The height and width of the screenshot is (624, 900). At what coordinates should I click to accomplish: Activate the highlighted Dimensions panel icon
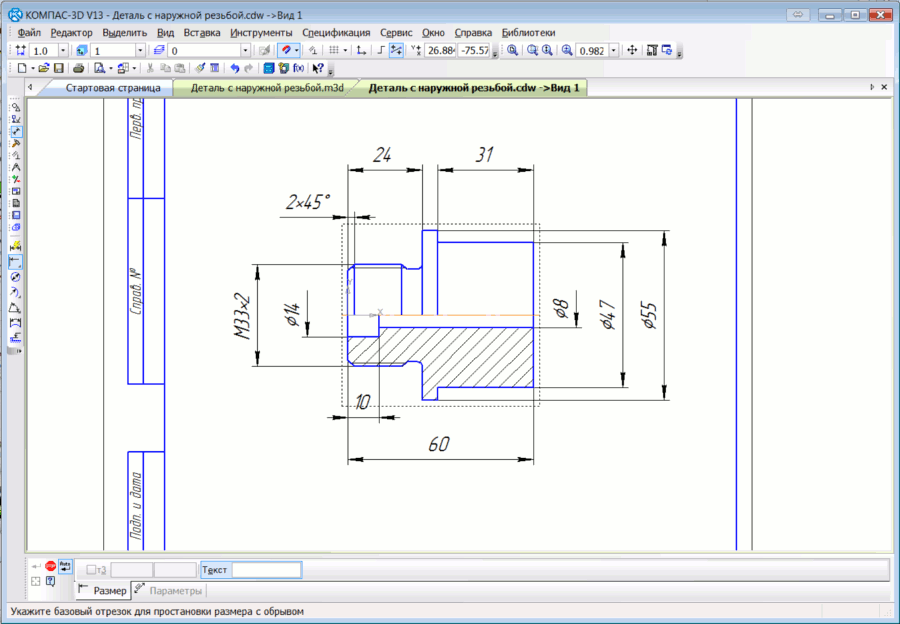(x=15, y=131)
